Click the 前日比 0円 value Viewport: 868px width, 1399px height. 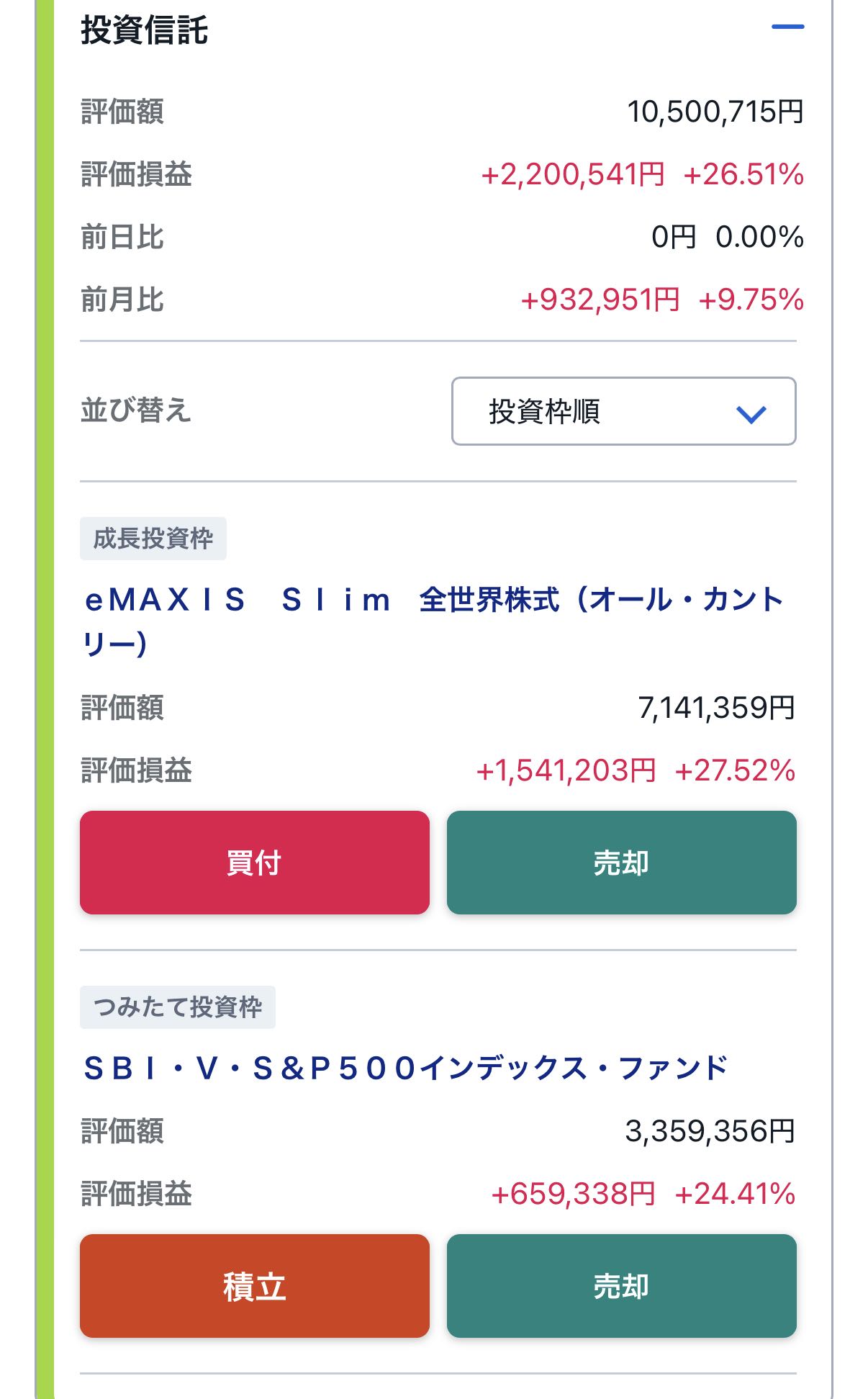(x=674, y=238)
